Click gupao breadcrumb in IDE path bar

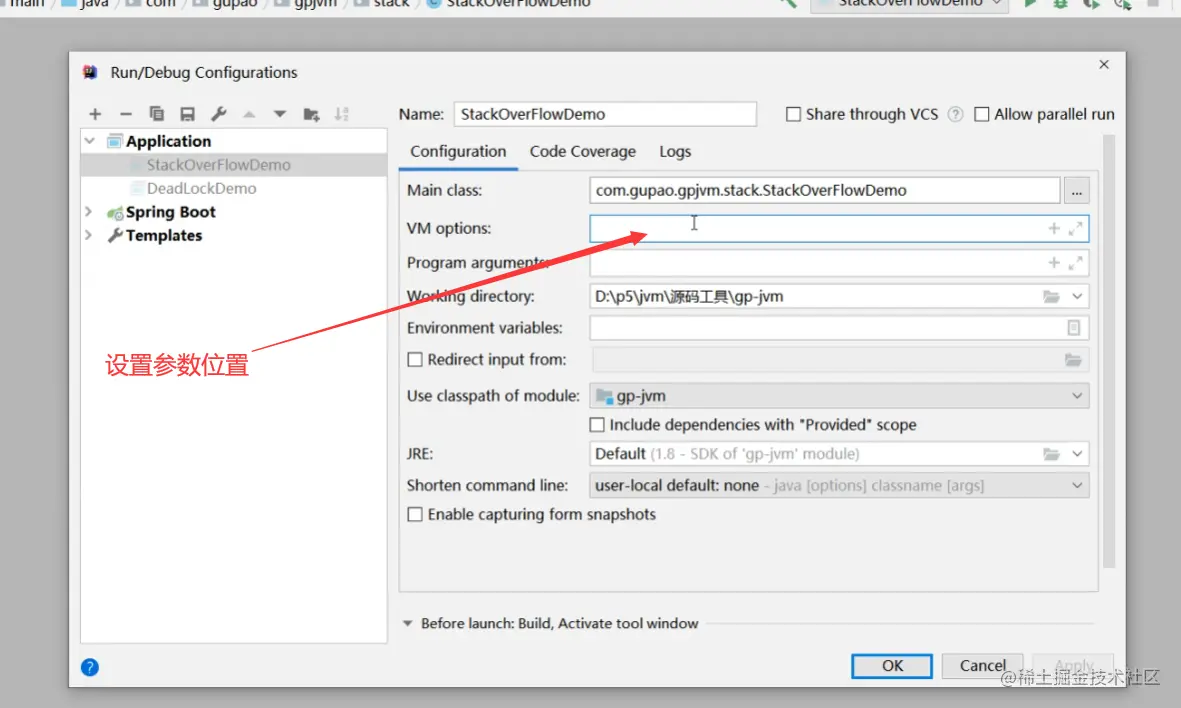coord(234,4)
